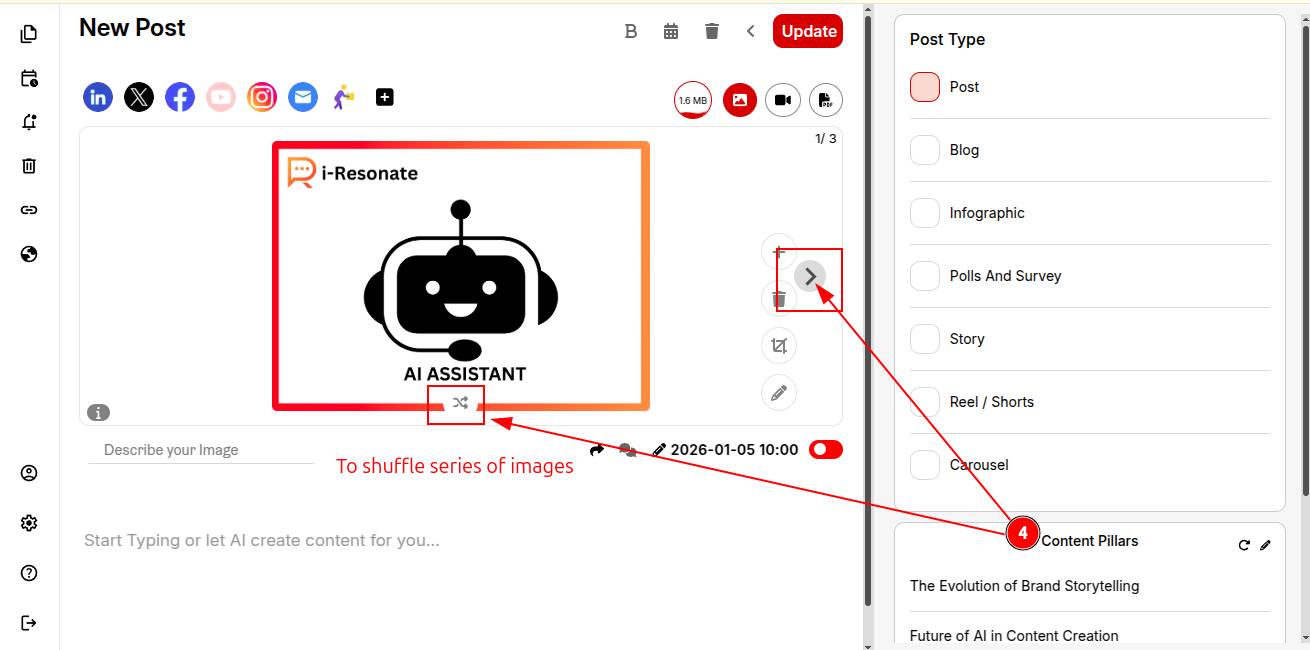Image resolution: width=1310 pixels, height=650 pixels.
Task: Go to next image with right chevron
Action: pos(810,276)
